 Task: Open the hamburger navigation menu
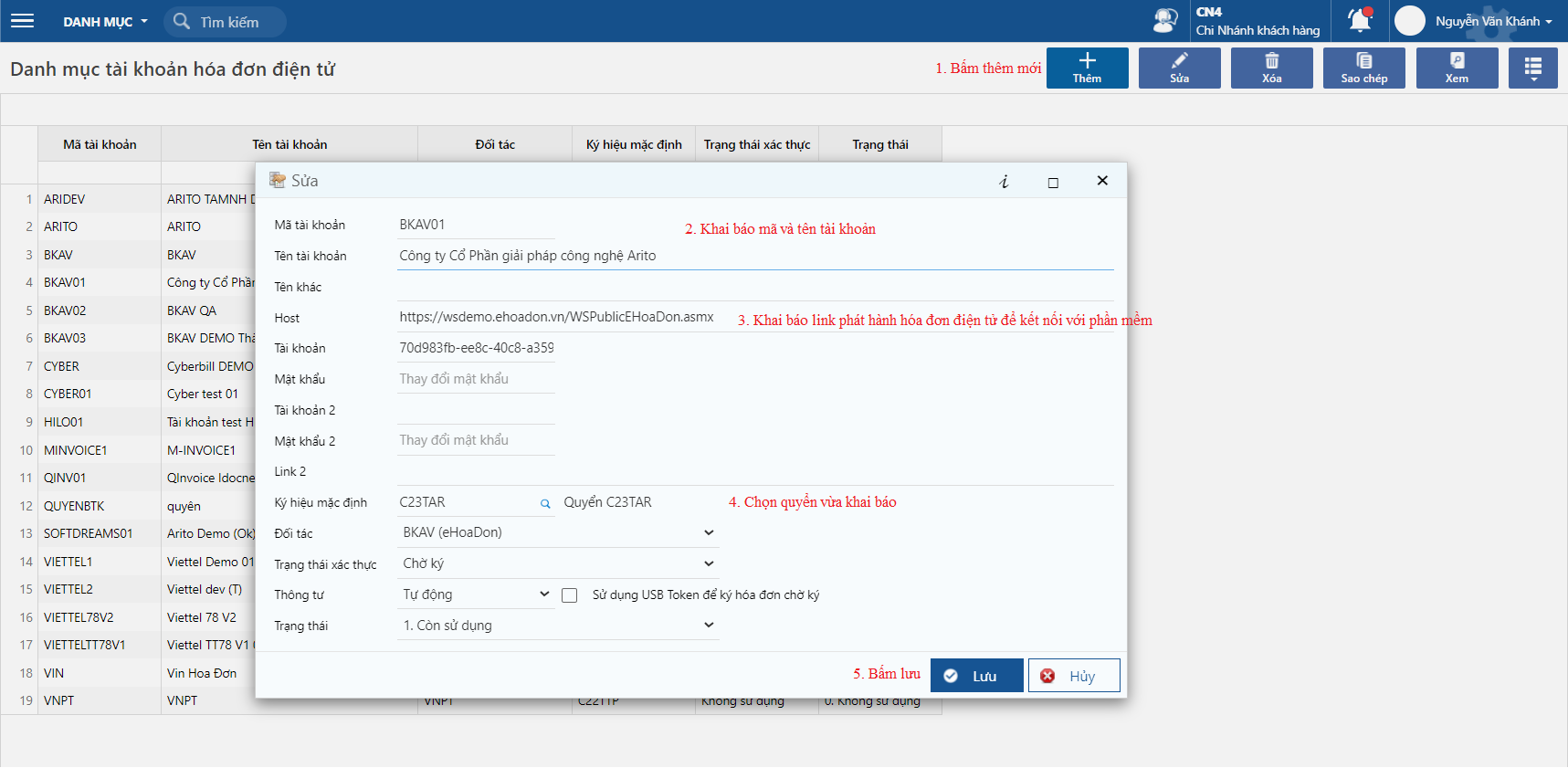(x=22, y=21)
